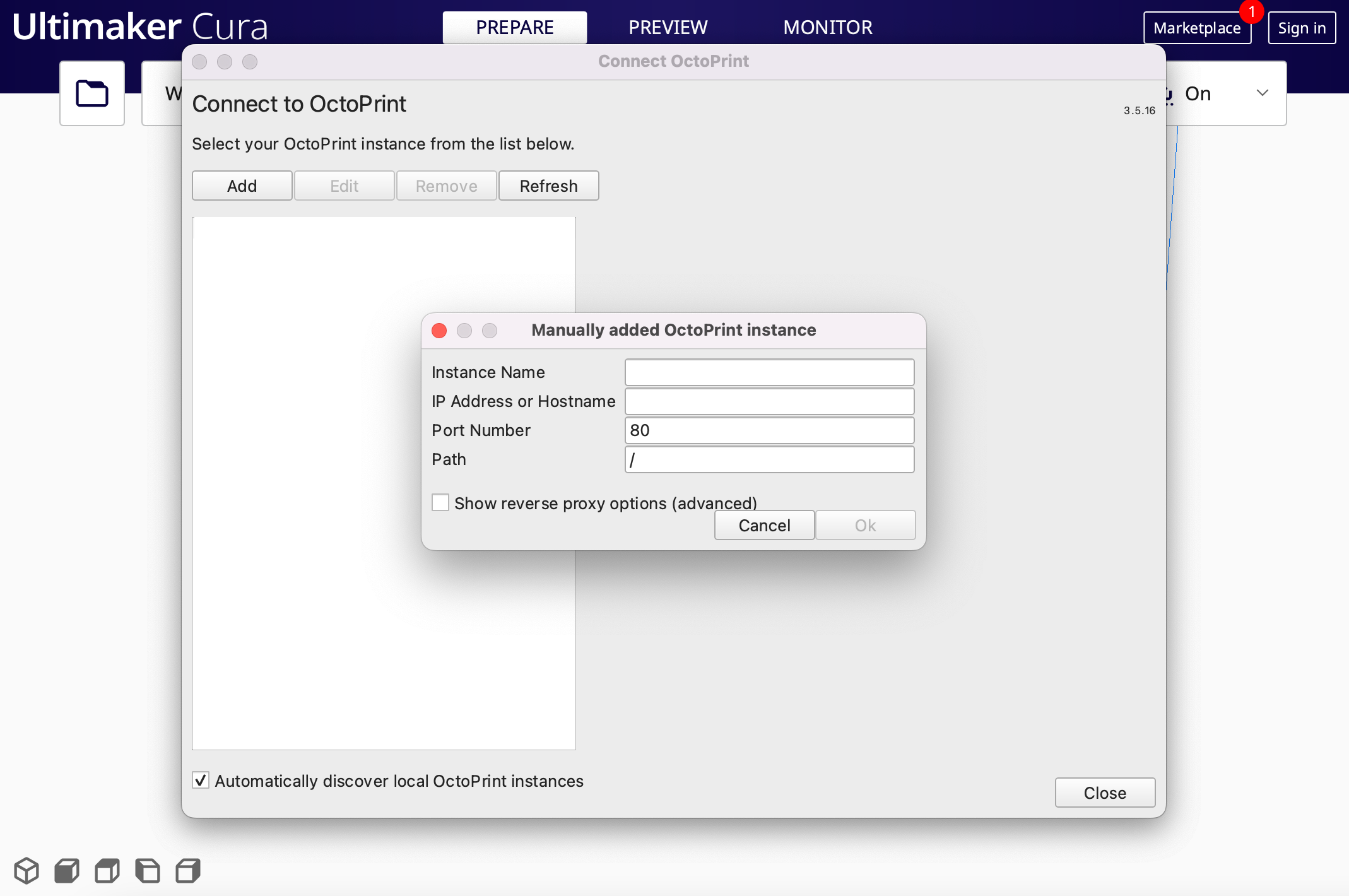
Task: Select the left side view cube icon
Action: pyautogui.click(x=148, y=871)
